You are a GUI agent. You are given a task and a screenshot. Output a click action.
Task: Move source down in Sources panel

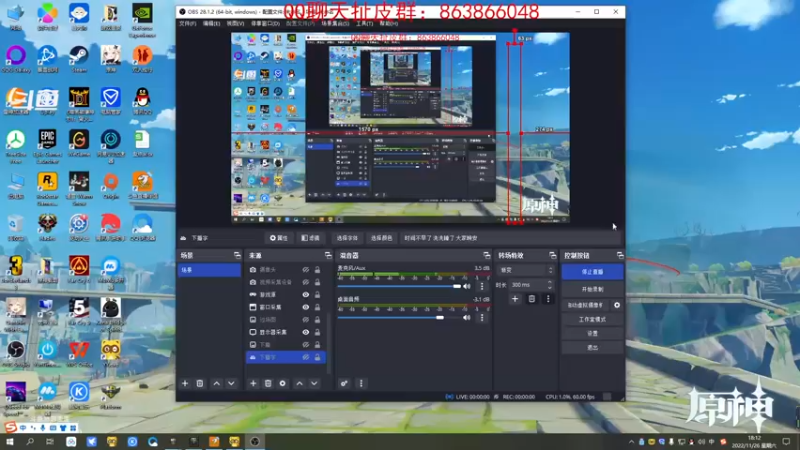point(314,383)
